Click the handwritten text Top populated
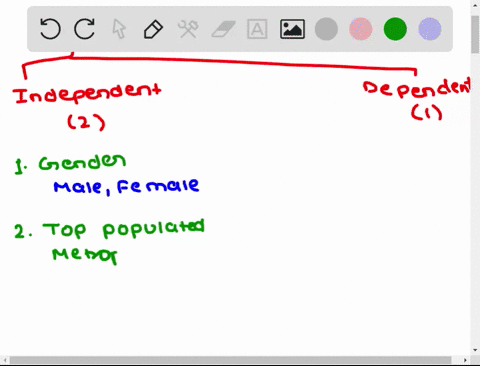 point(123,229)
